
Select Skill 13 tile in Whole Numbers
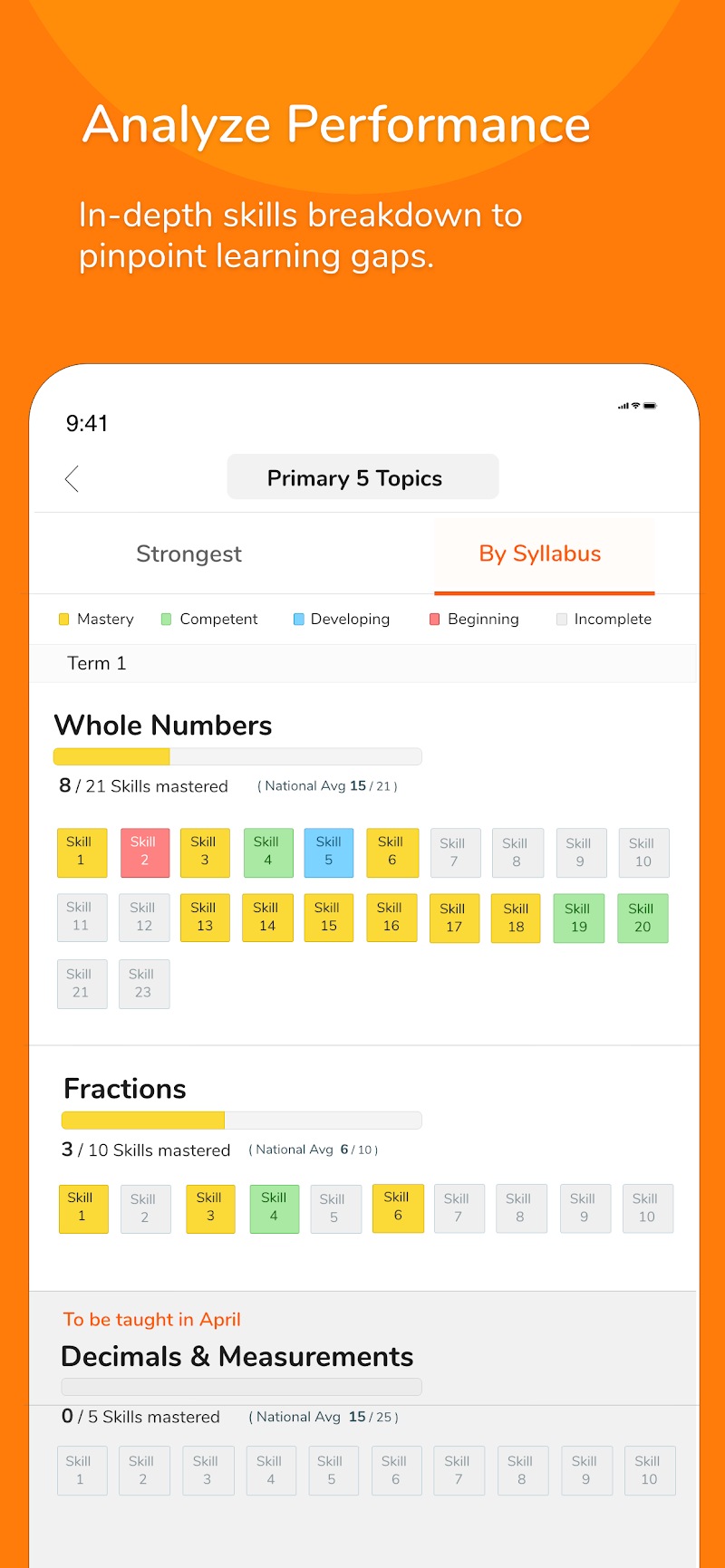tap(205, 918)
